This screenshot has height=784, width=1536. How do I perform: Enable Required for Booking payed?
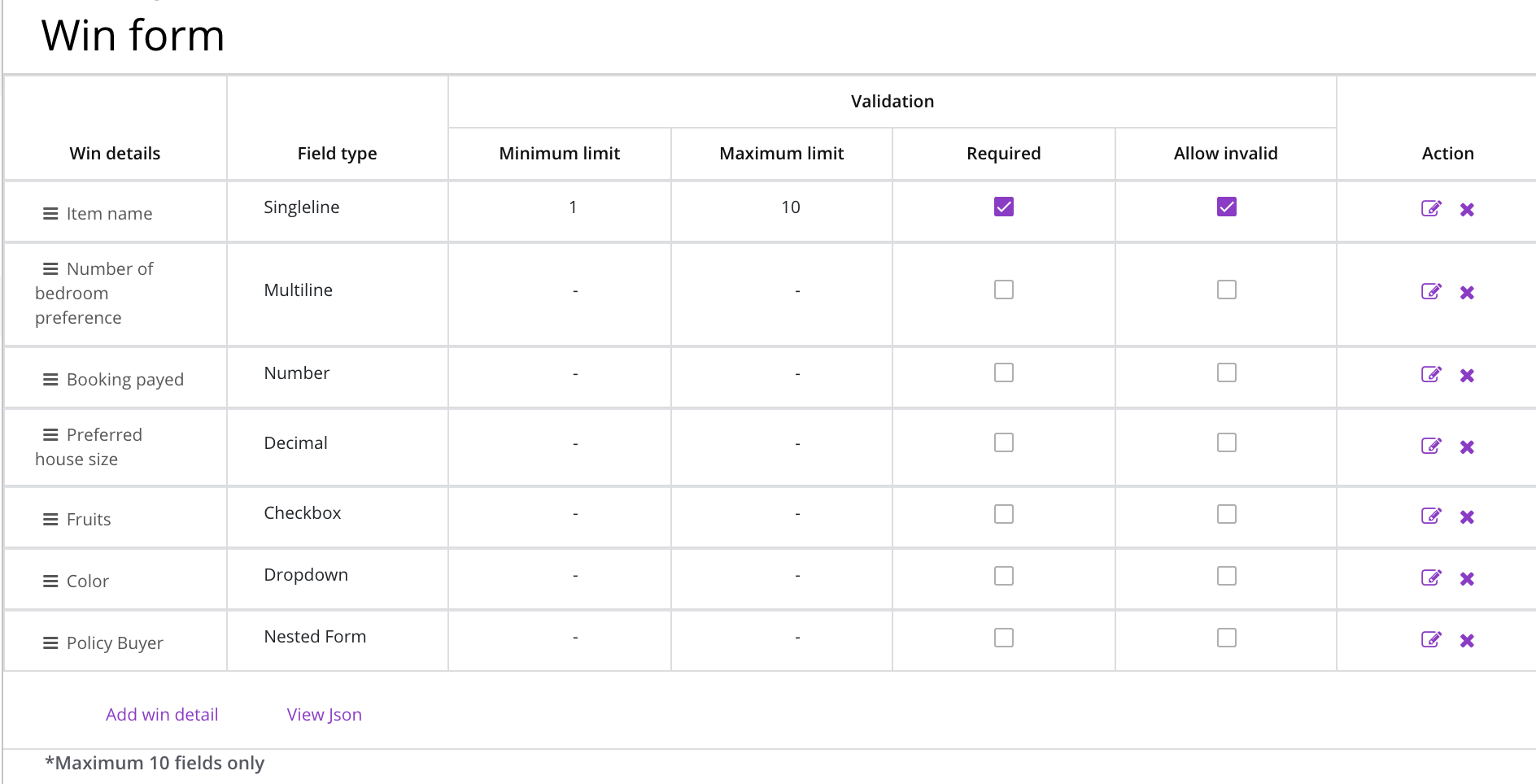(1004, 372)
